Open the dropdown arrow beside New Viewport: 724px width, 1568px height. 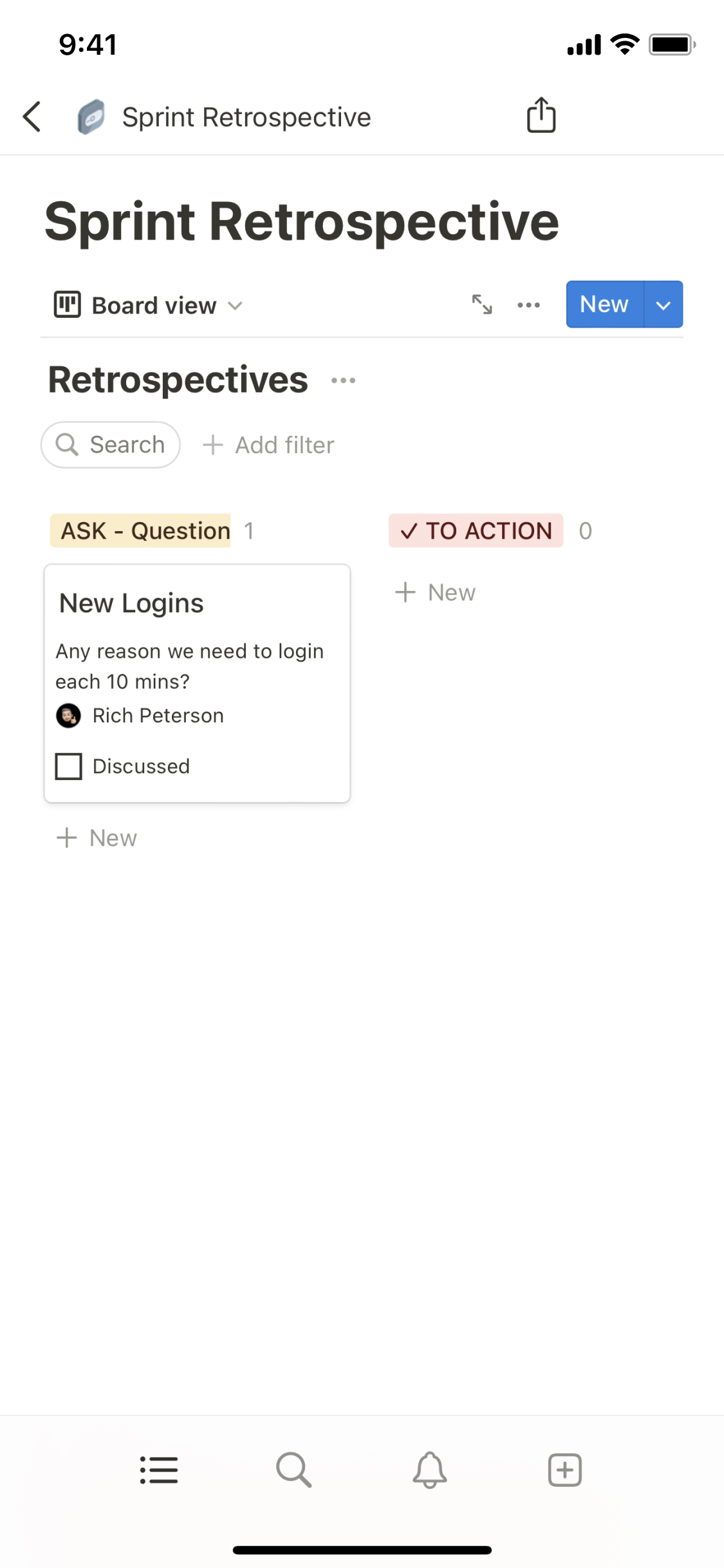click(663, 304)
